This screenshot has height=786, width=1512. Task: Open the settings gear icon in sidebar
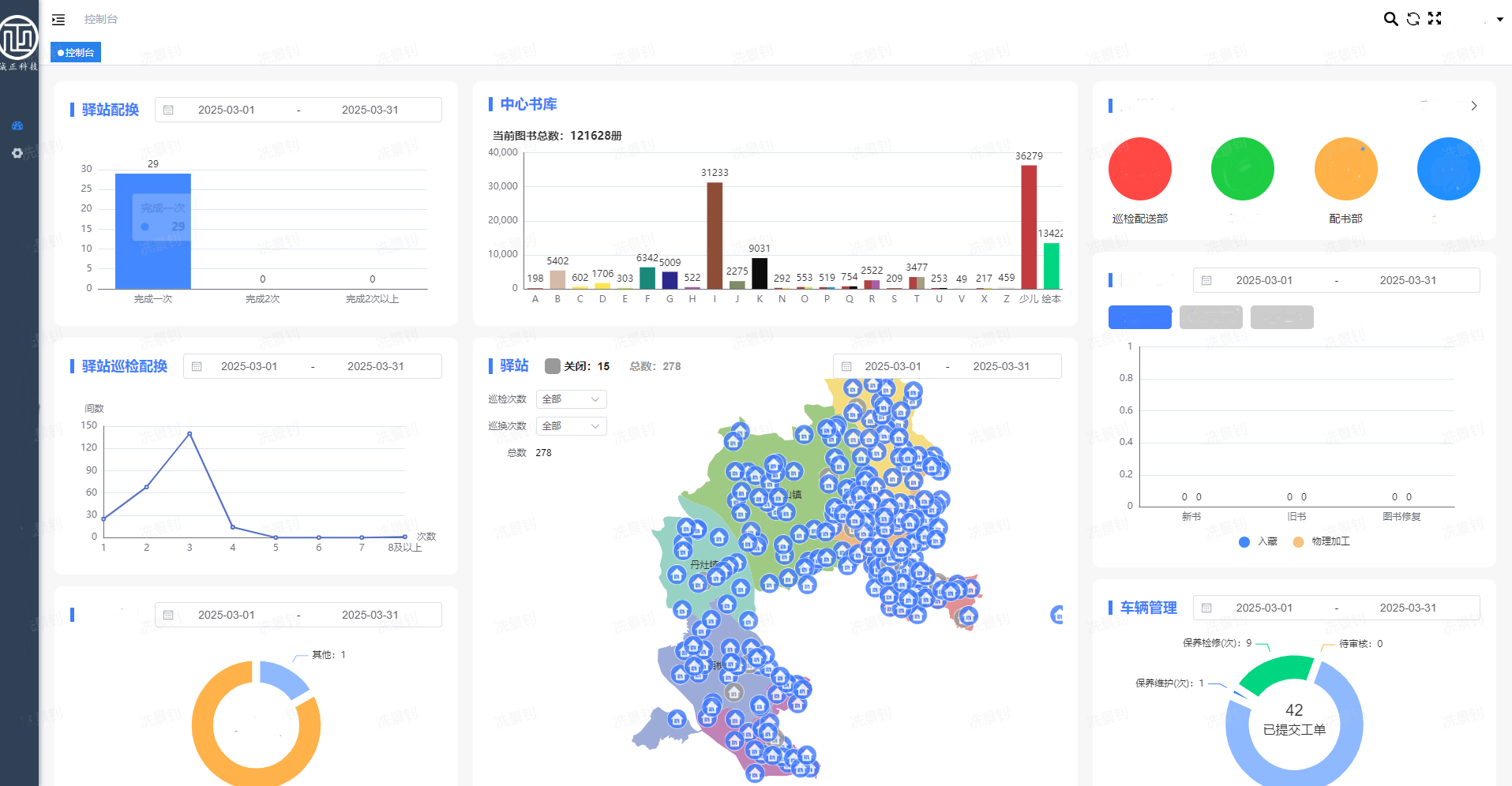point(17,153)
